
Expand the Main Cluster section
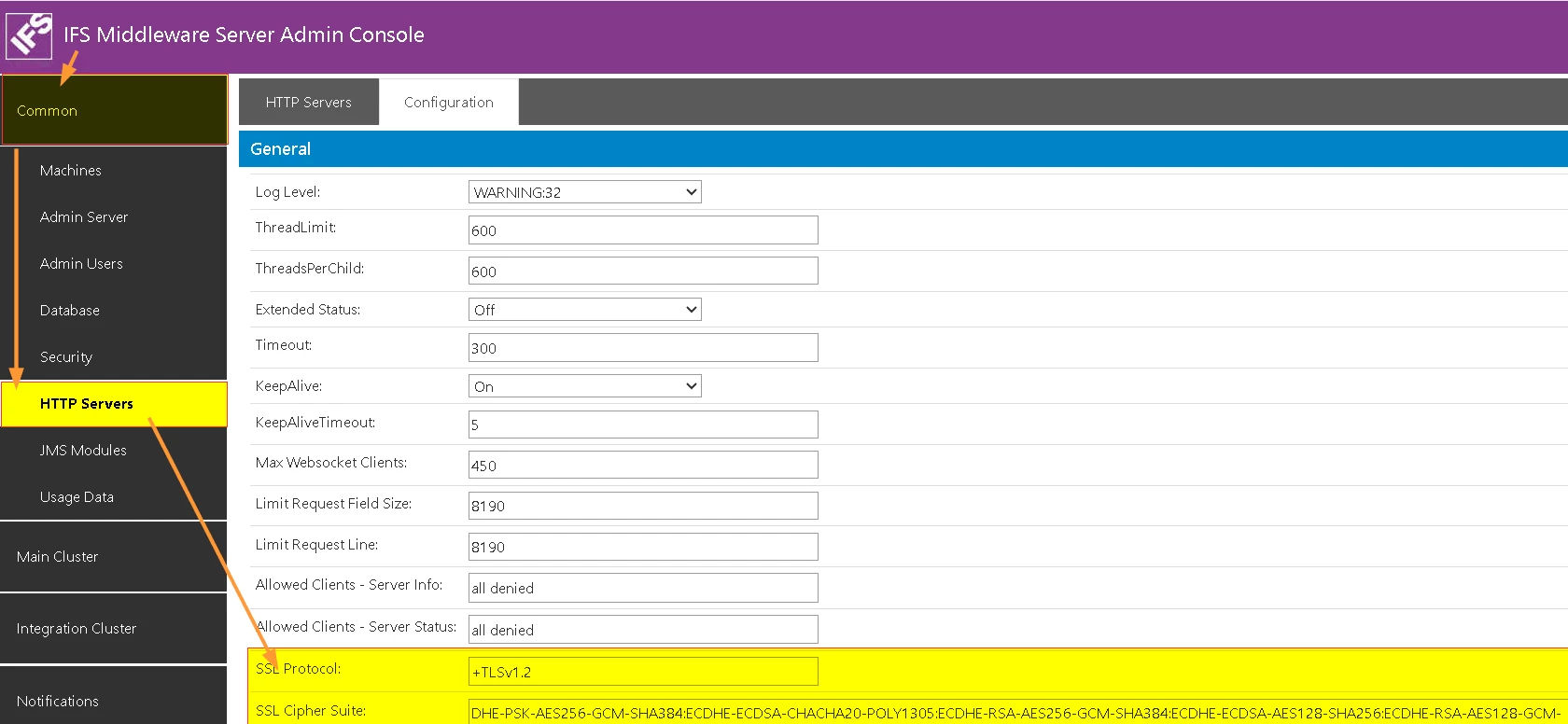114,557
